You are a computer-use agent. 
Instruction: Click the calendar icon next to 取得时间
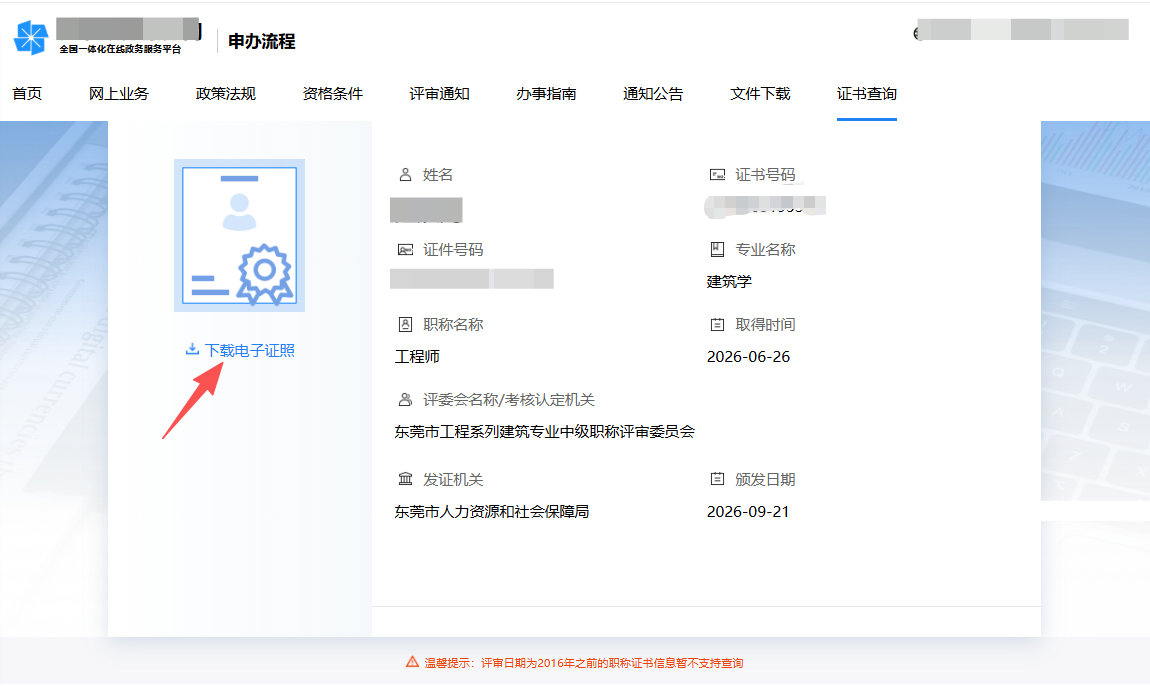[x=717, y=324]
